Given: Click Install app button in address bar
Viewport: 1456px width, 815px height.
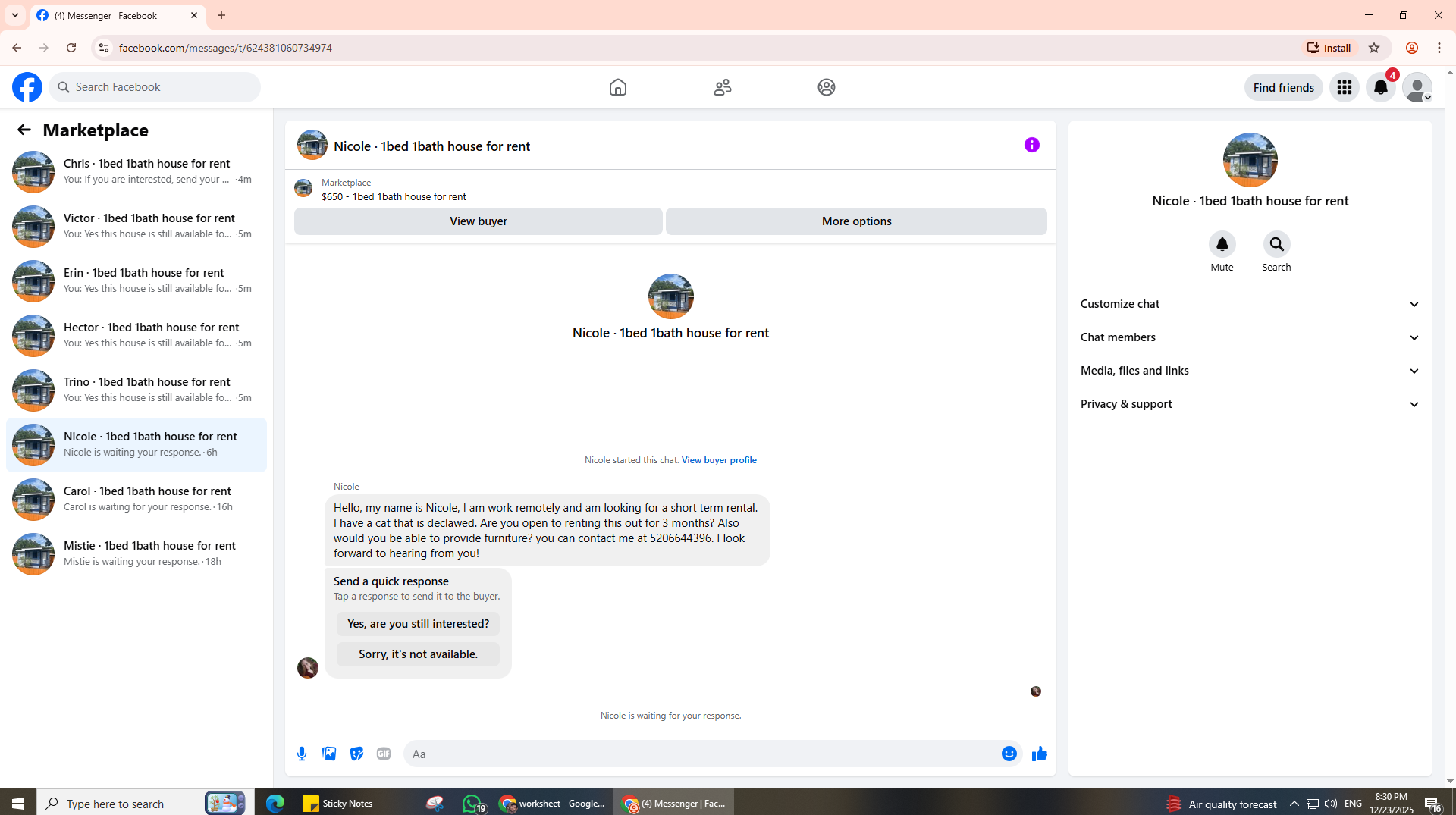Looking at the screenshot, I should coord(1329,48).
